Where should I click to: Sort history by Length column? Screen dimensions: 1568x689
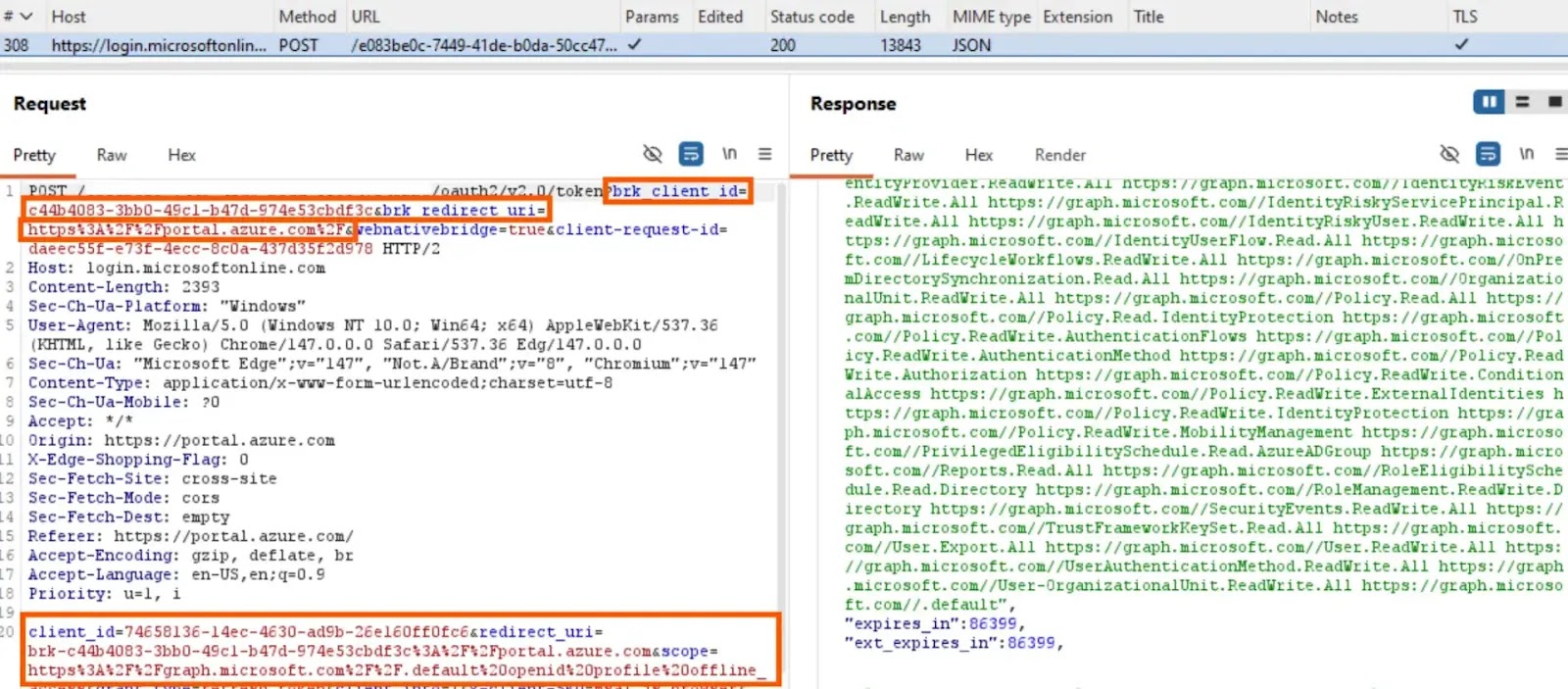[905, 17]
